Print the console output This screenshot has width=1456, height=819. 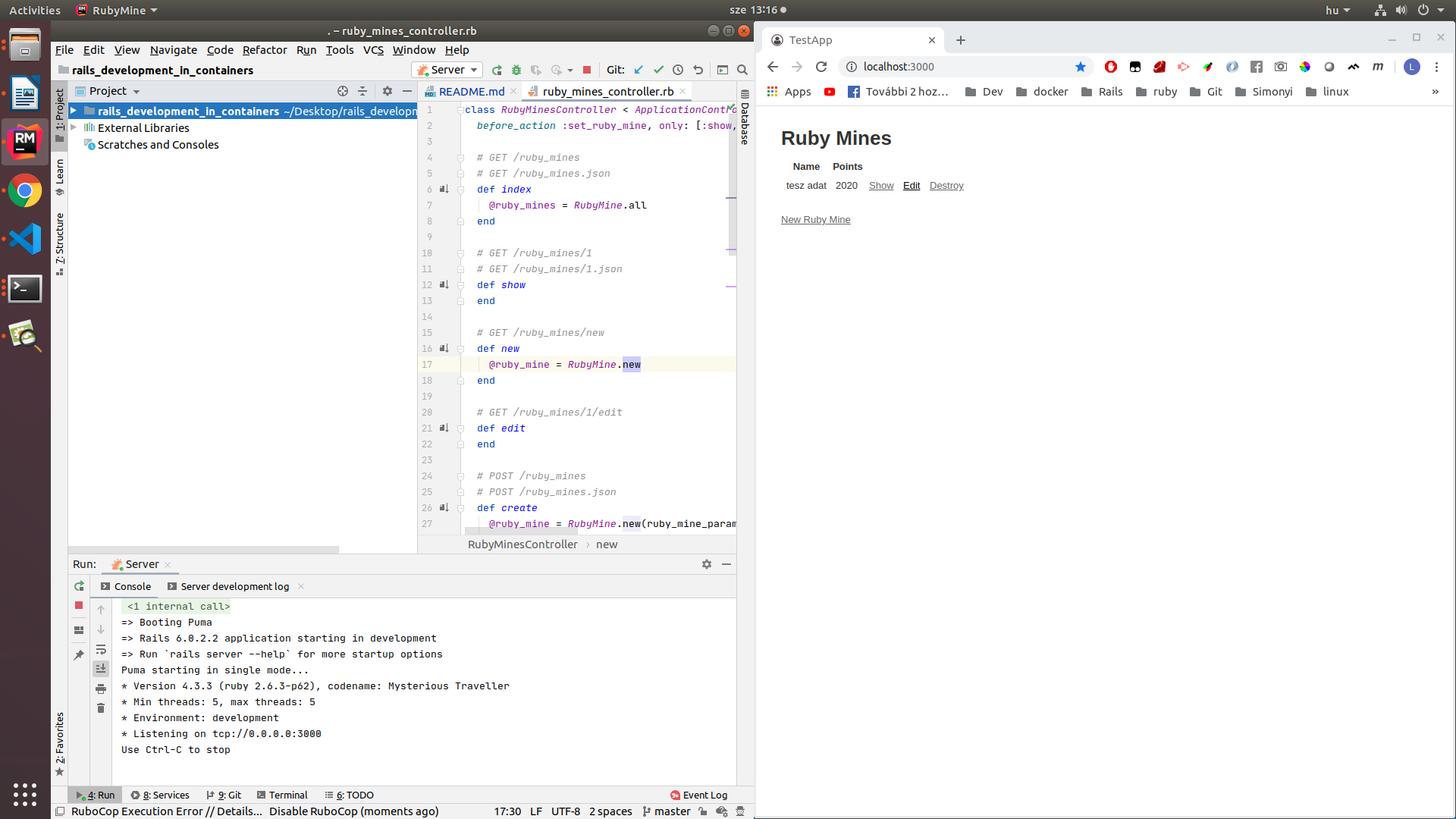click(x=101, y=689)
